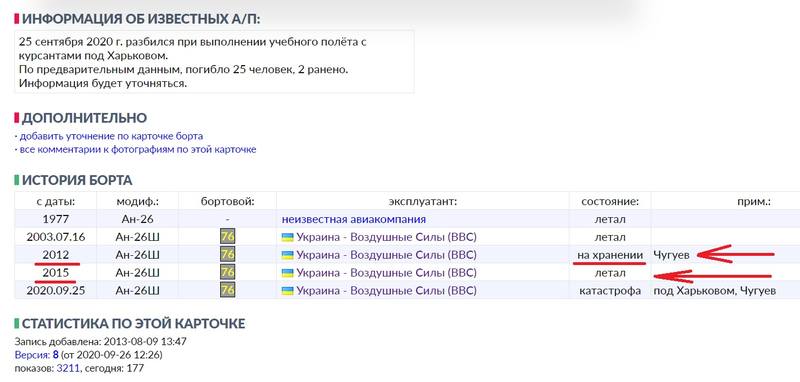Open Украина ВВС link in 2003.07.16 row
Image resolution: width=800 pixels, height=382 pixels.
[x=386, y=238]
